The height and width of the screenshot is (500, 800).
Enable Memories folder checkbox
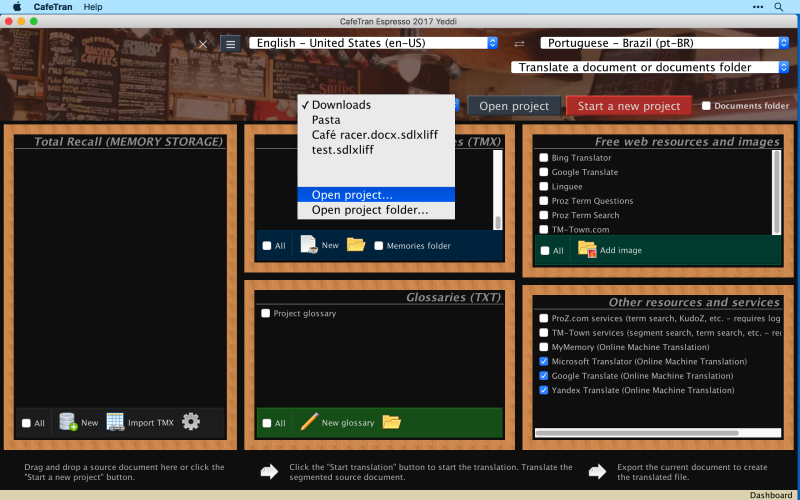(379, 245)
